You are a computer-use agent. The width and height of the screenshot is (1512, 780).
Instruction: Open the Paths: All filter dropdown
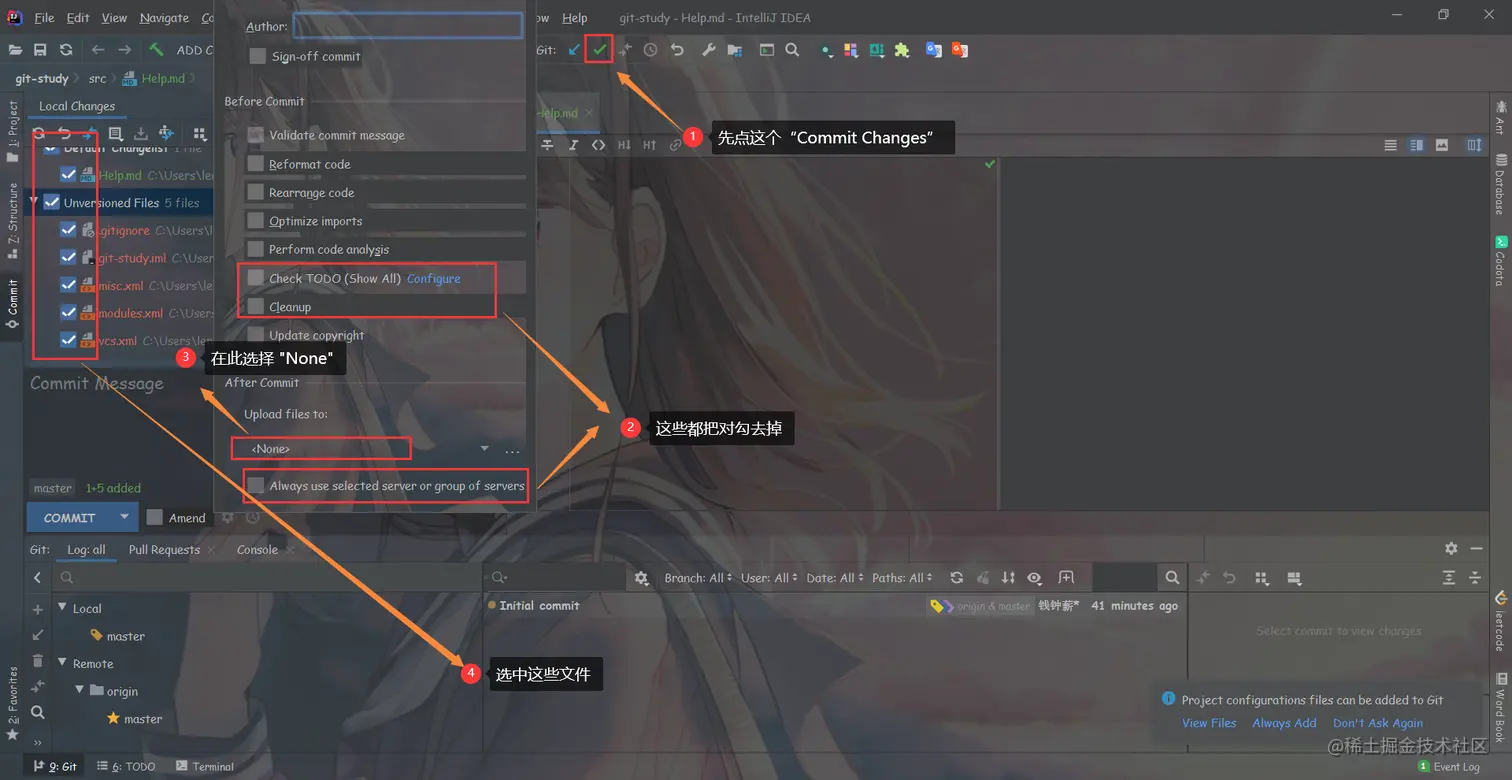point(902,578)
